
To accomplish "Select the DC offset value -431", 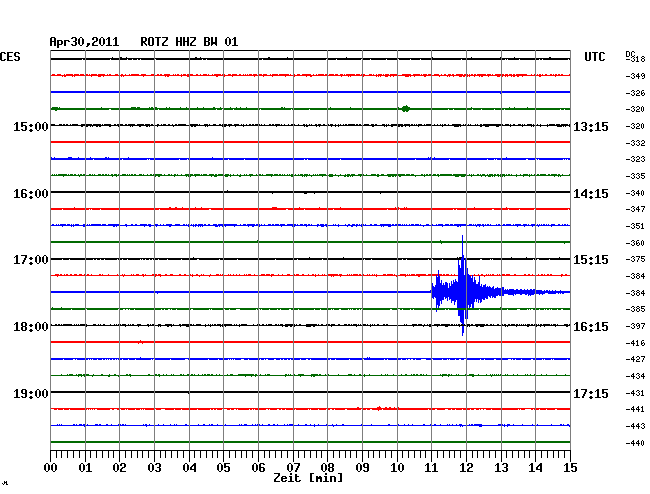I will pyautogui.click(x=635, y=393).
